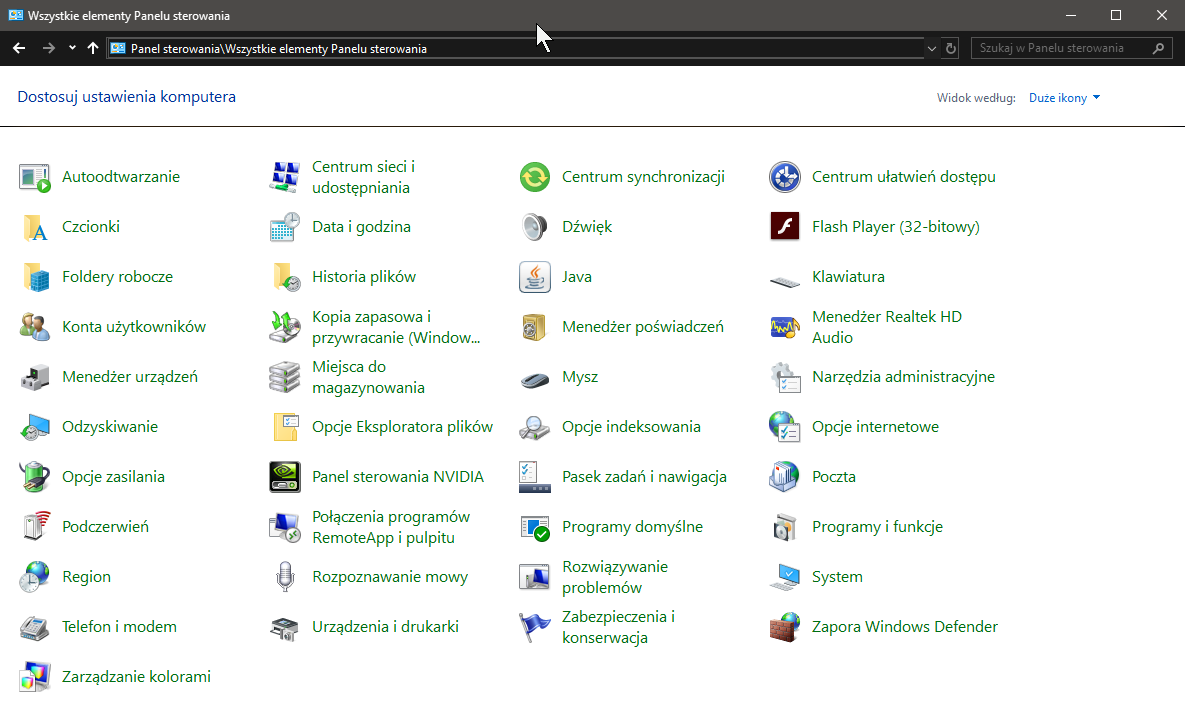Refresh the Control Panel view
Viewport: 1185px width, 709px height.
pyautogui.click(x=951, y=48)
